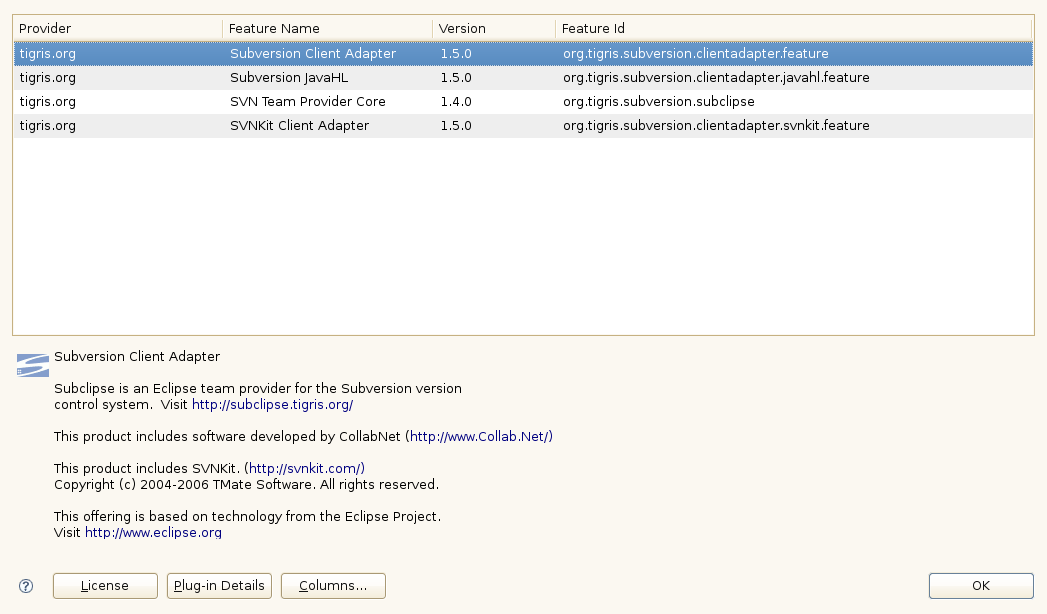The height and width of the screenshot is (614, 1047).
Task: Click the org.tigris.subversion.clientadapter.javahl.feature id
Action: coord(716,77)
